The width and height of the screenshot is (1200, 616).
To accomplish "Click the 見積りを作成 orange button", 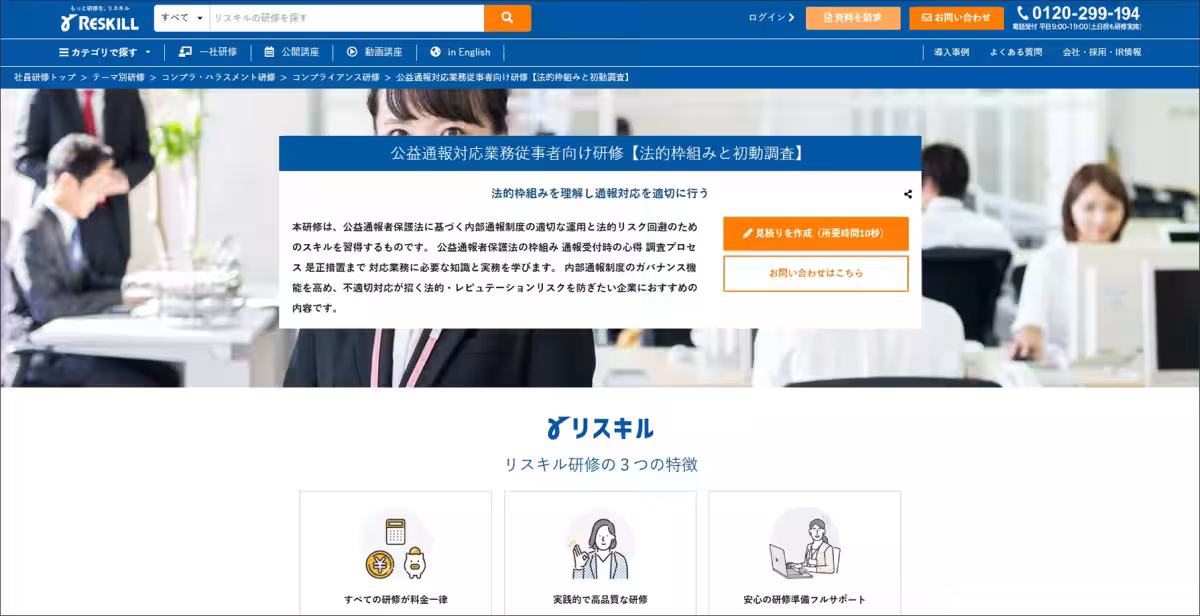I will point(815,233).
